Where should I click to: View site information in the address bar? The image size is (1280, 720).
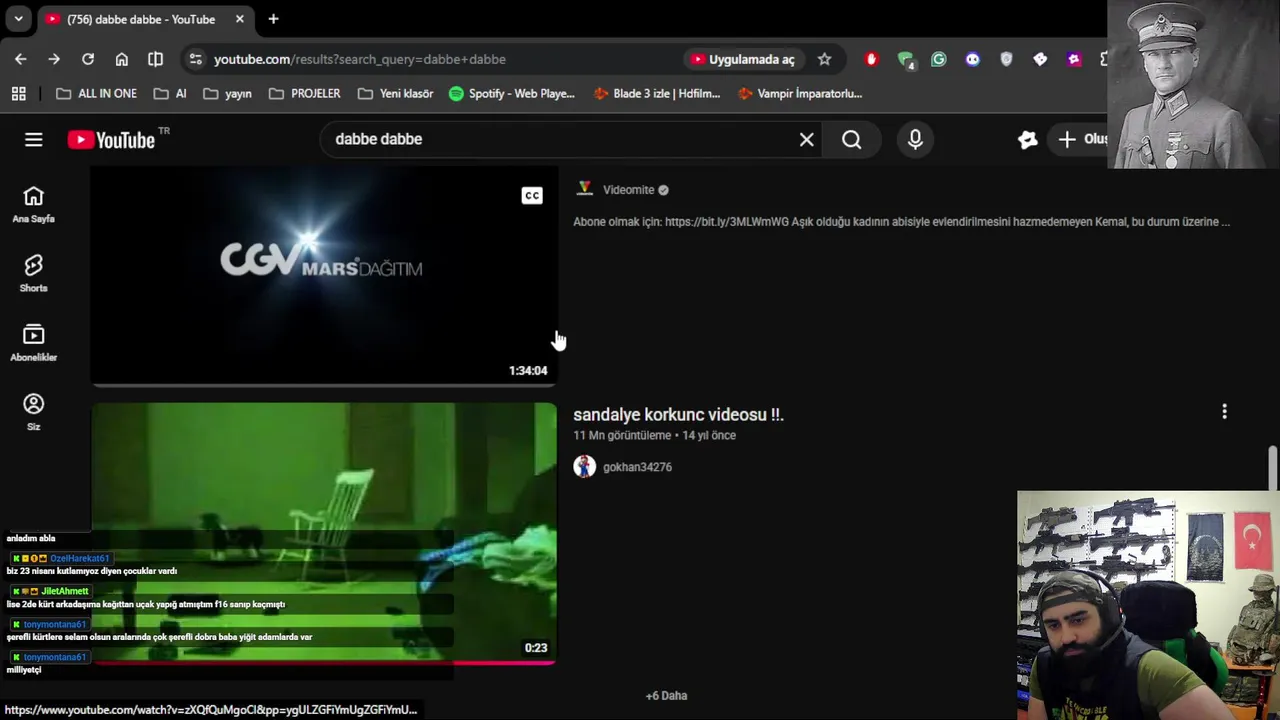tap(196, 59)
